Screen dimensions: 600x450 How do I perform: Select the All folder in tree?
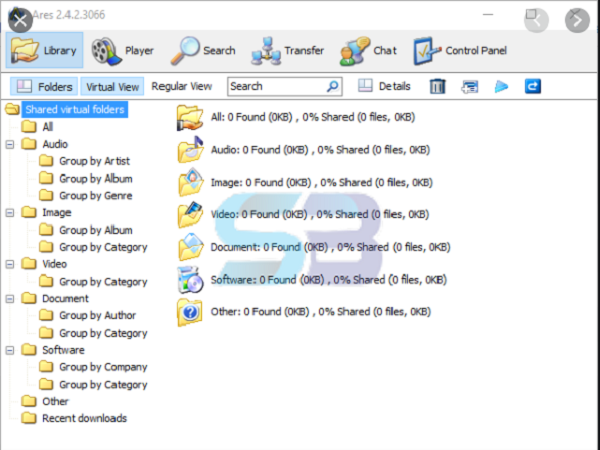coord(47,127)
